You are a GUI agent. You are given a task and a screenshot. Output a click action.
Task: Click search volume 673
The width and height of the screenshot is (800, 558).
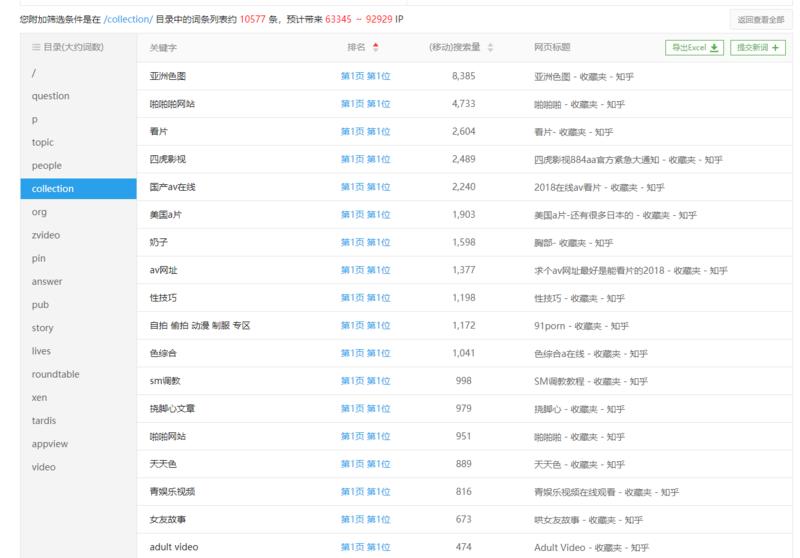(x=463, y=519)
